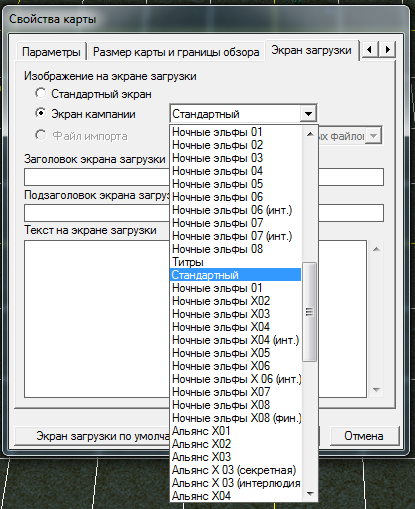Click dropdown list scroll up arrow
Image resolution: width=415 pixels, height=509 pixels.
pyautogui.click(x=310, y=134)
